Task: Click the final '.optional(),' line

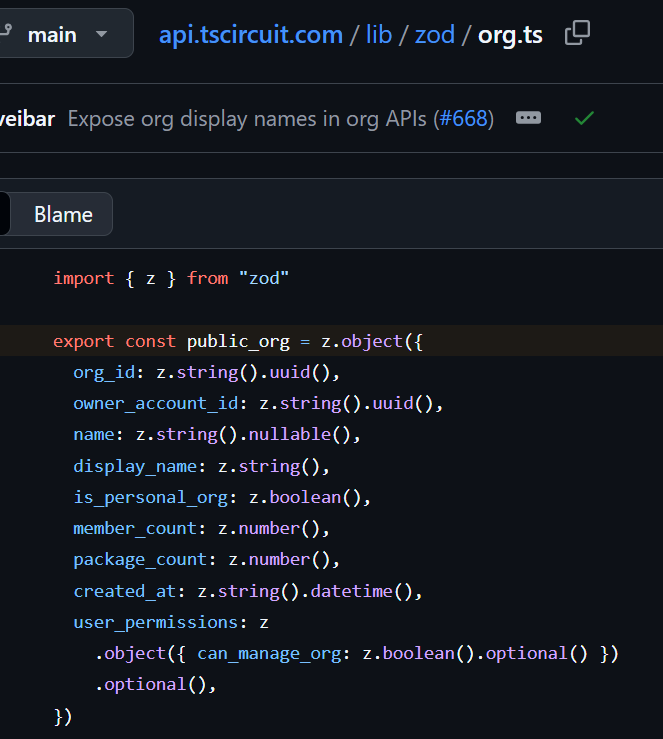Action: (156, 684)
